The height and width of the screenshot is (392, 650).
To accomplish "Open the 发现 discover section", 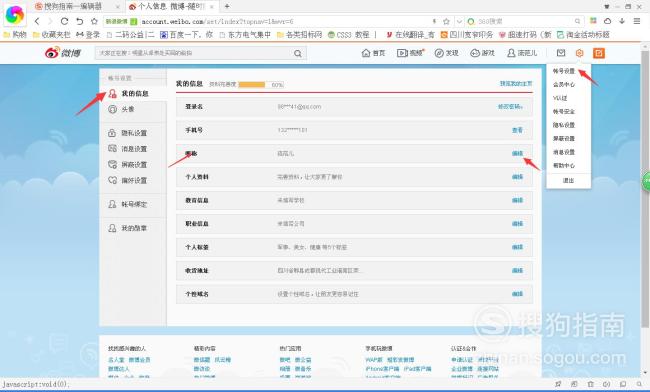I will (x=446, y=53).
